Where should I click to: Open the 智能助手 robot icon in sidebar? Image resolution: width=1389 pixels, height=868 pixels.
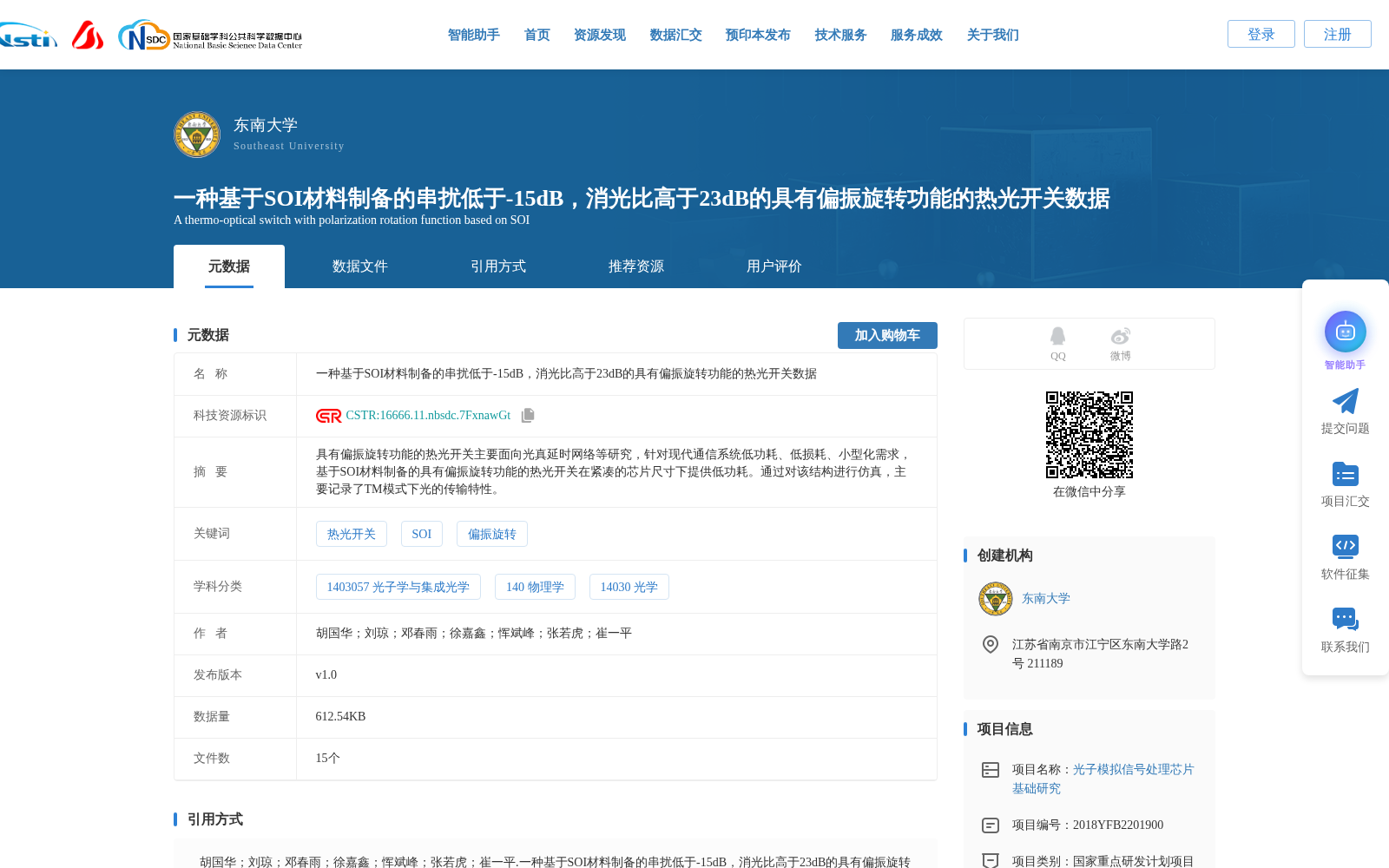click(x=1345, y=332)
